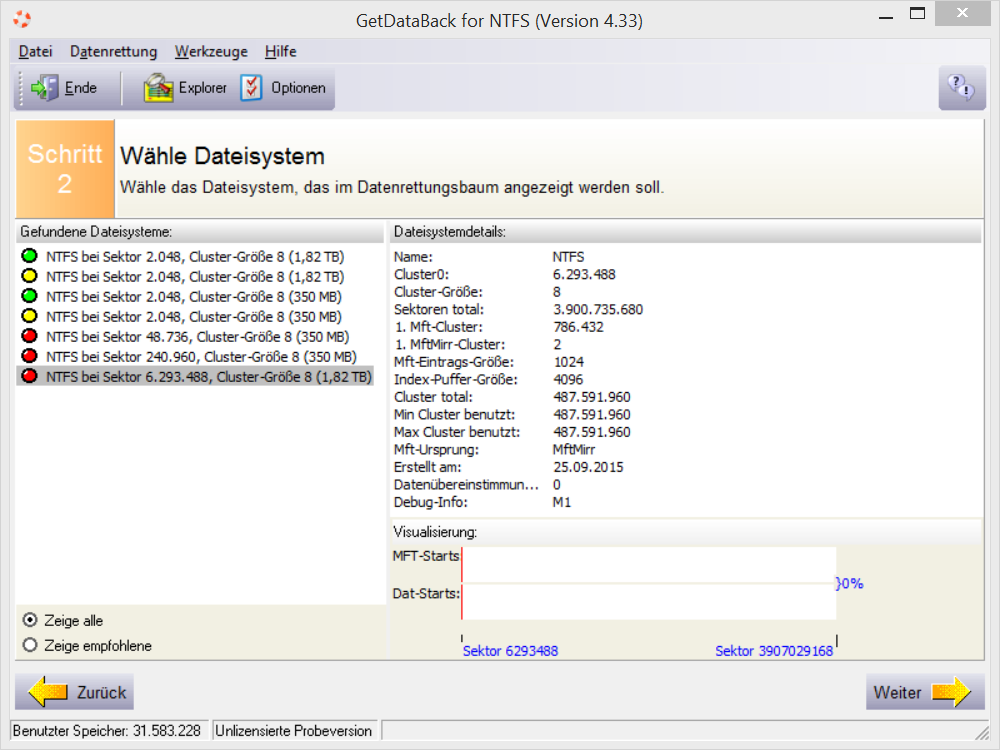This screenshot has width=1000, height=750.
Task: Open the Datei menu
Action: [x=35, y=52]
